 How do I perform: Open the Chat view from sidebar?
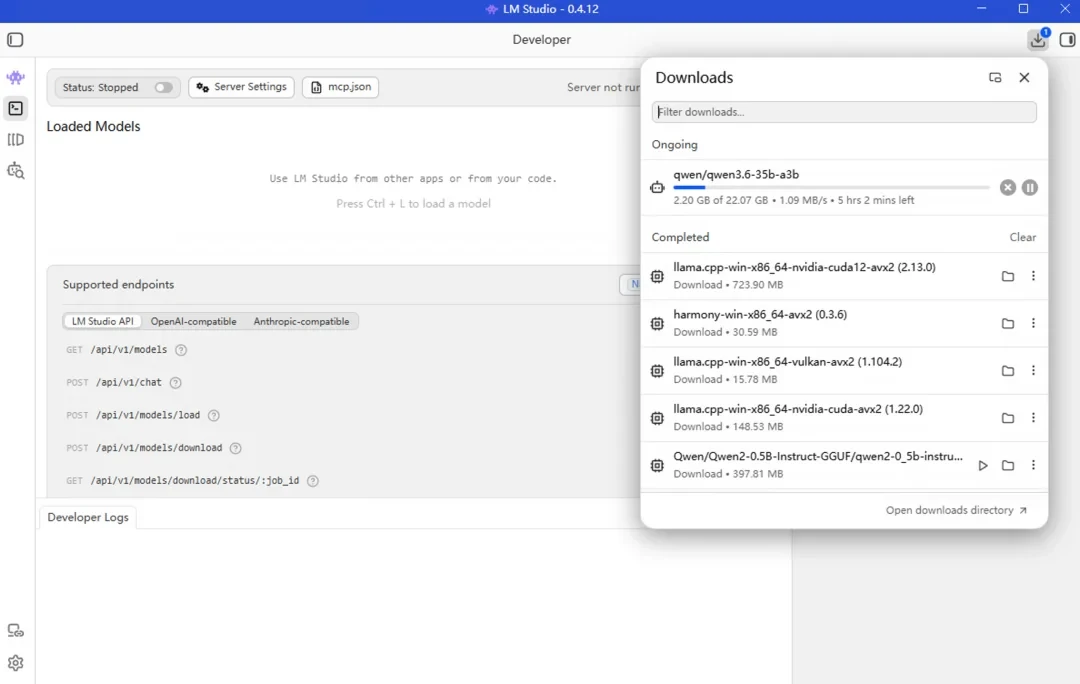tap(15, 78)
